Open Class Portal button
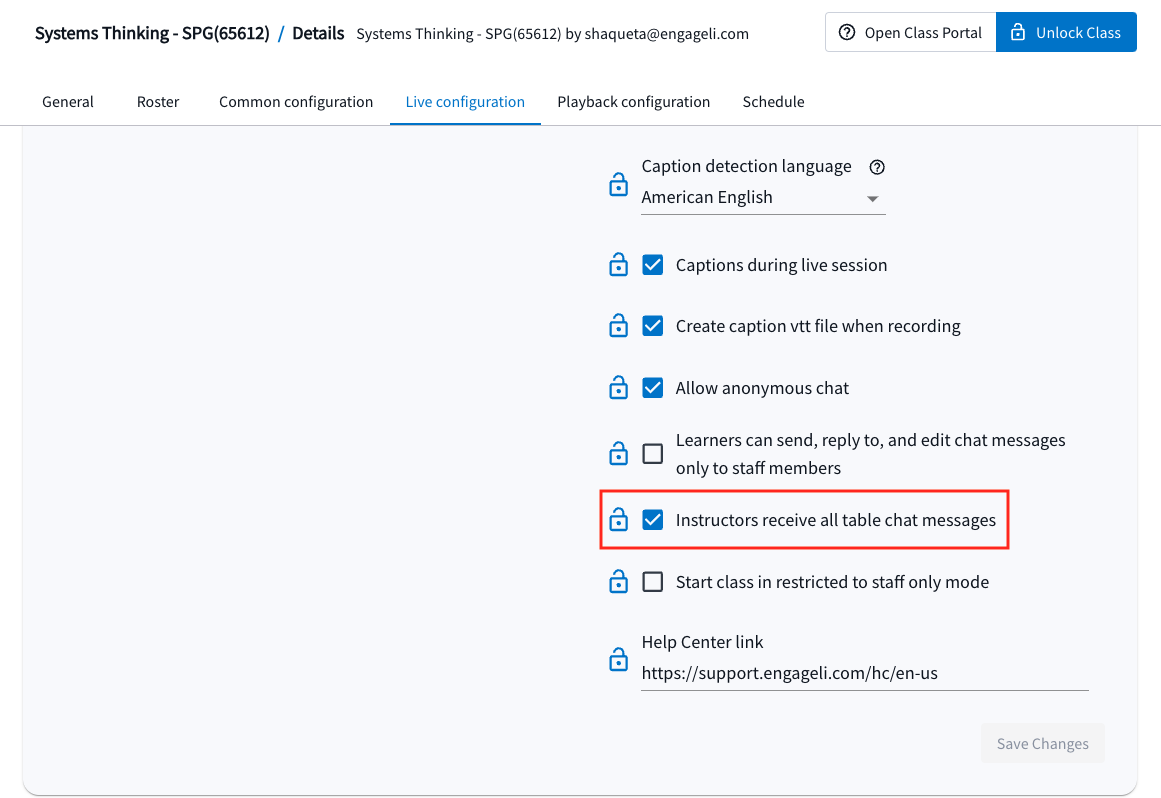This screenshot has height=798, width=1161. 911,33
